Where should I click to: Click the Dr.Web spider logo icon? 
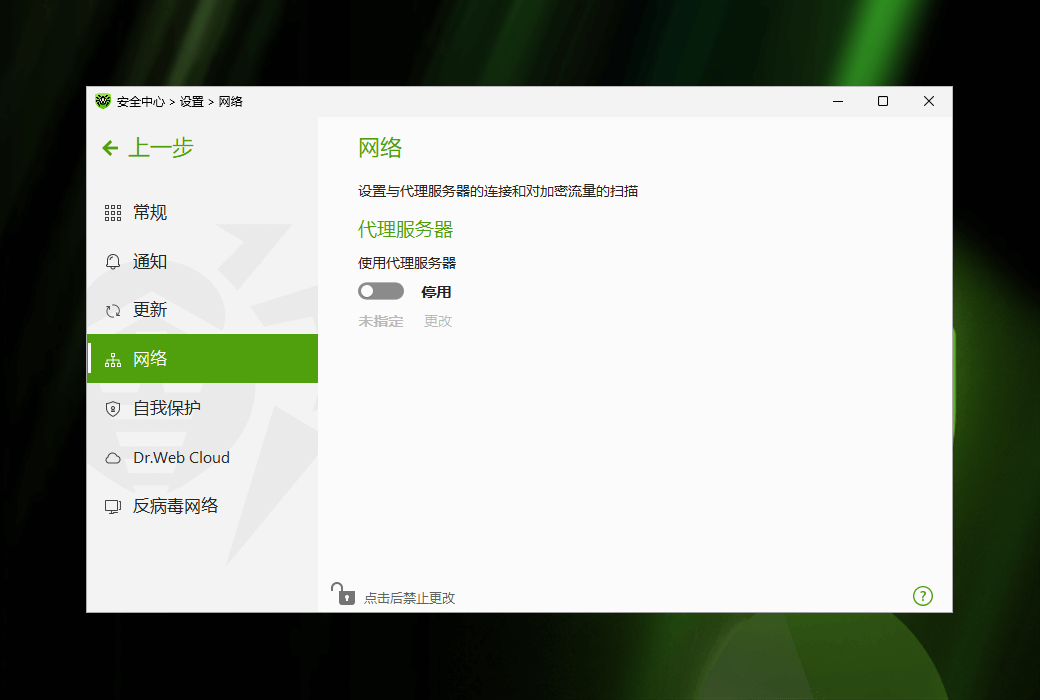103,101
